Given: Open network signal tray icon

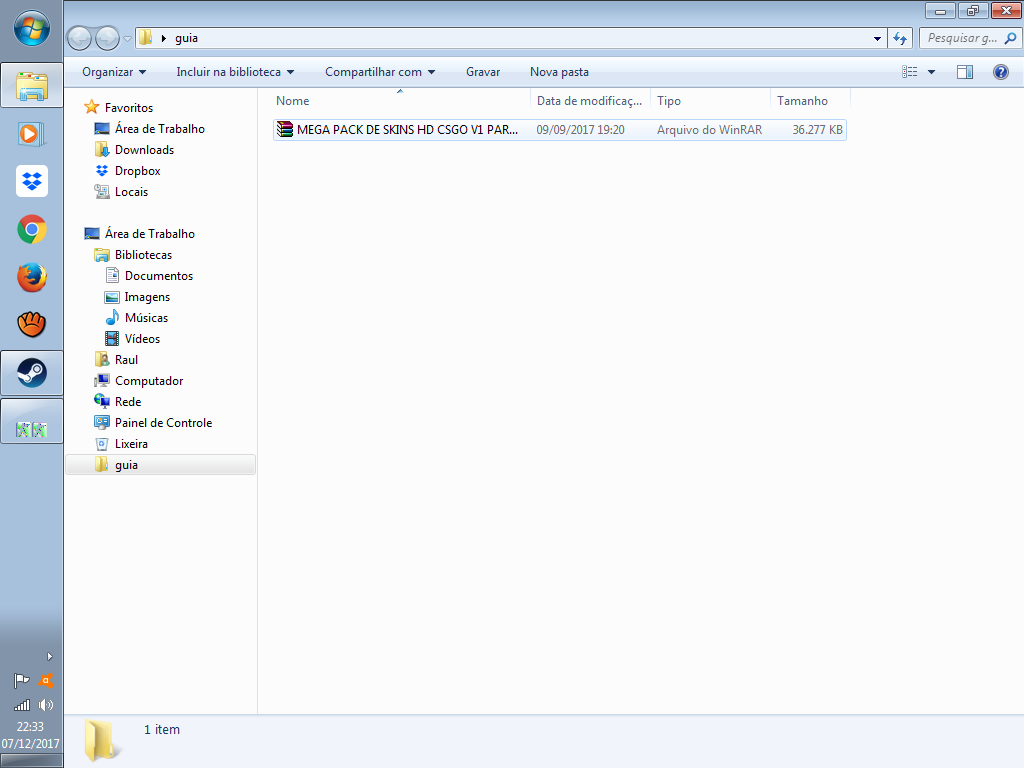Looking at the screenshot, I should pos(22,705).
